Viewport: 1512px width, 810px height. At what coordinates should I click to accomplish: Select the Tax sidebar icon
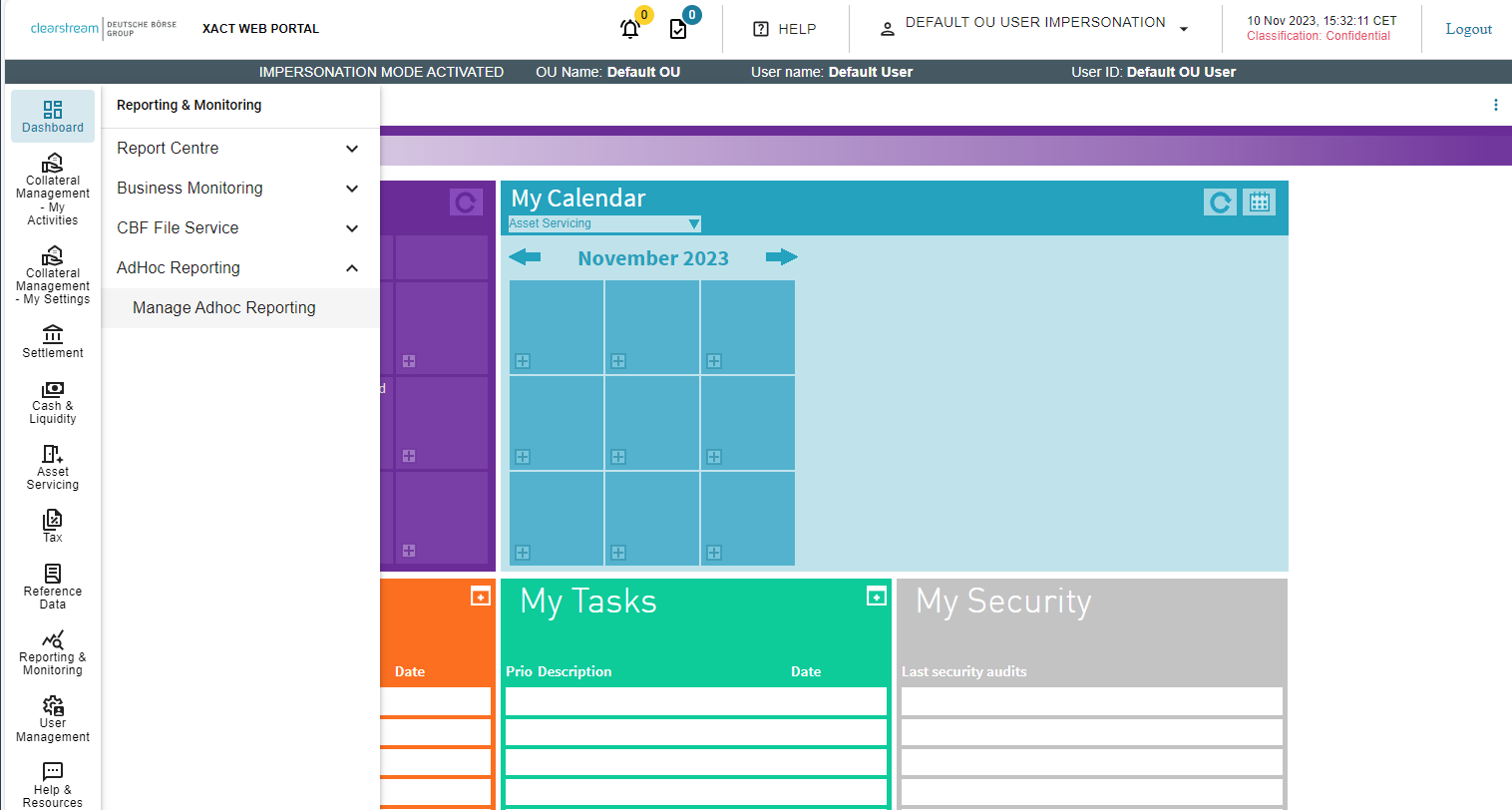52,526
